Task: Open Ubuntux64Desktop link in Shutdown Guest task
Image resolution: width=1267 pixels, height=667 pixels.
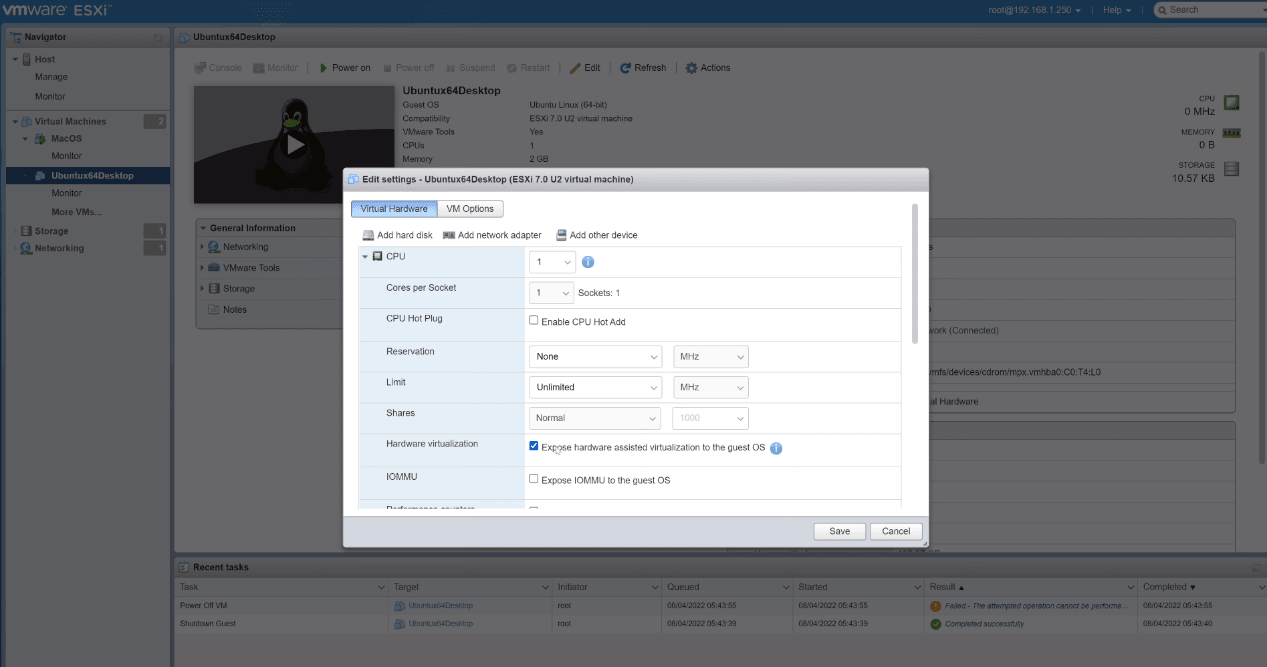Action: [440, 623]
